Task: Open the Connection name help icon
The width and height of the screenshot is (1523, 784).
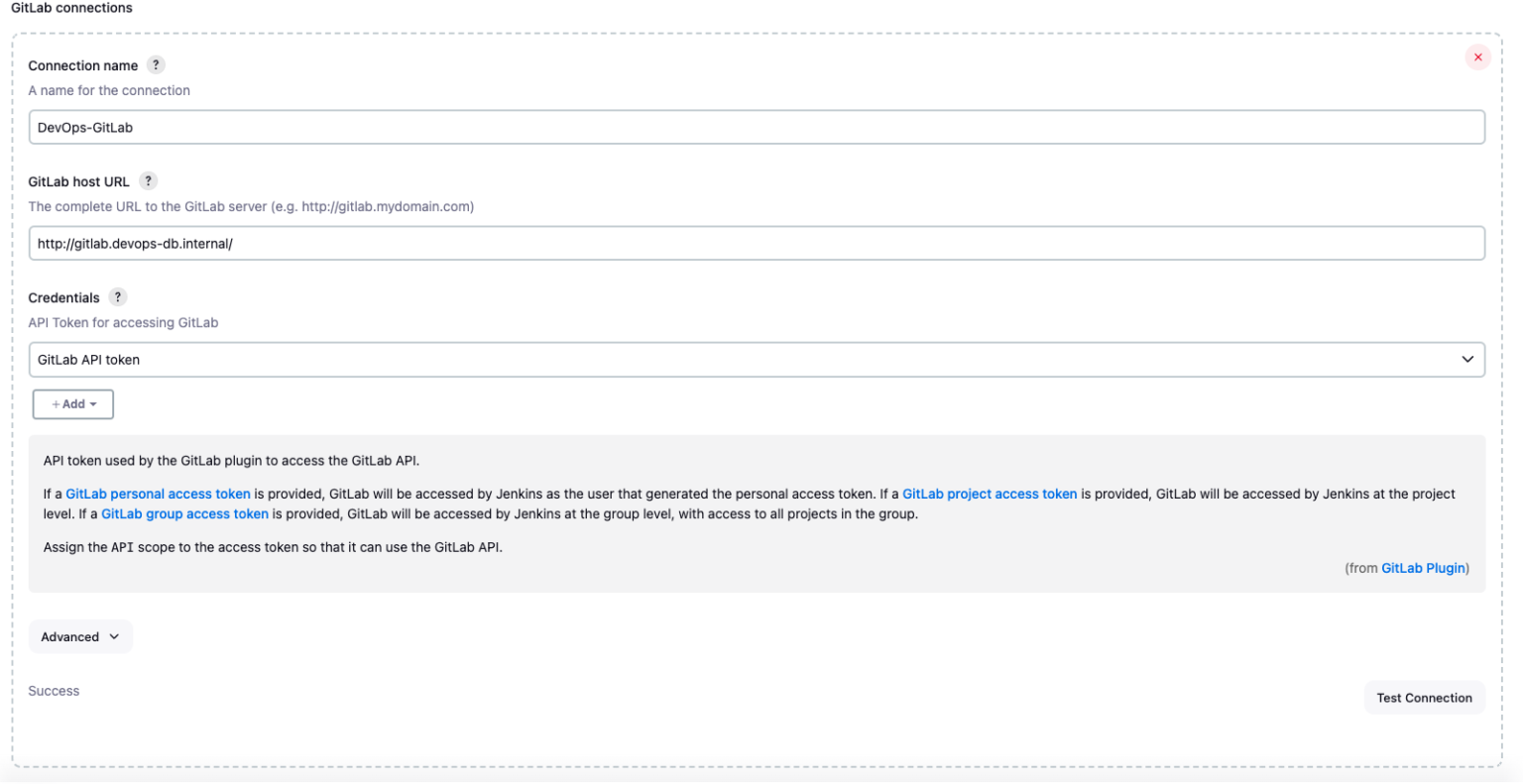Action: [156, 64]
